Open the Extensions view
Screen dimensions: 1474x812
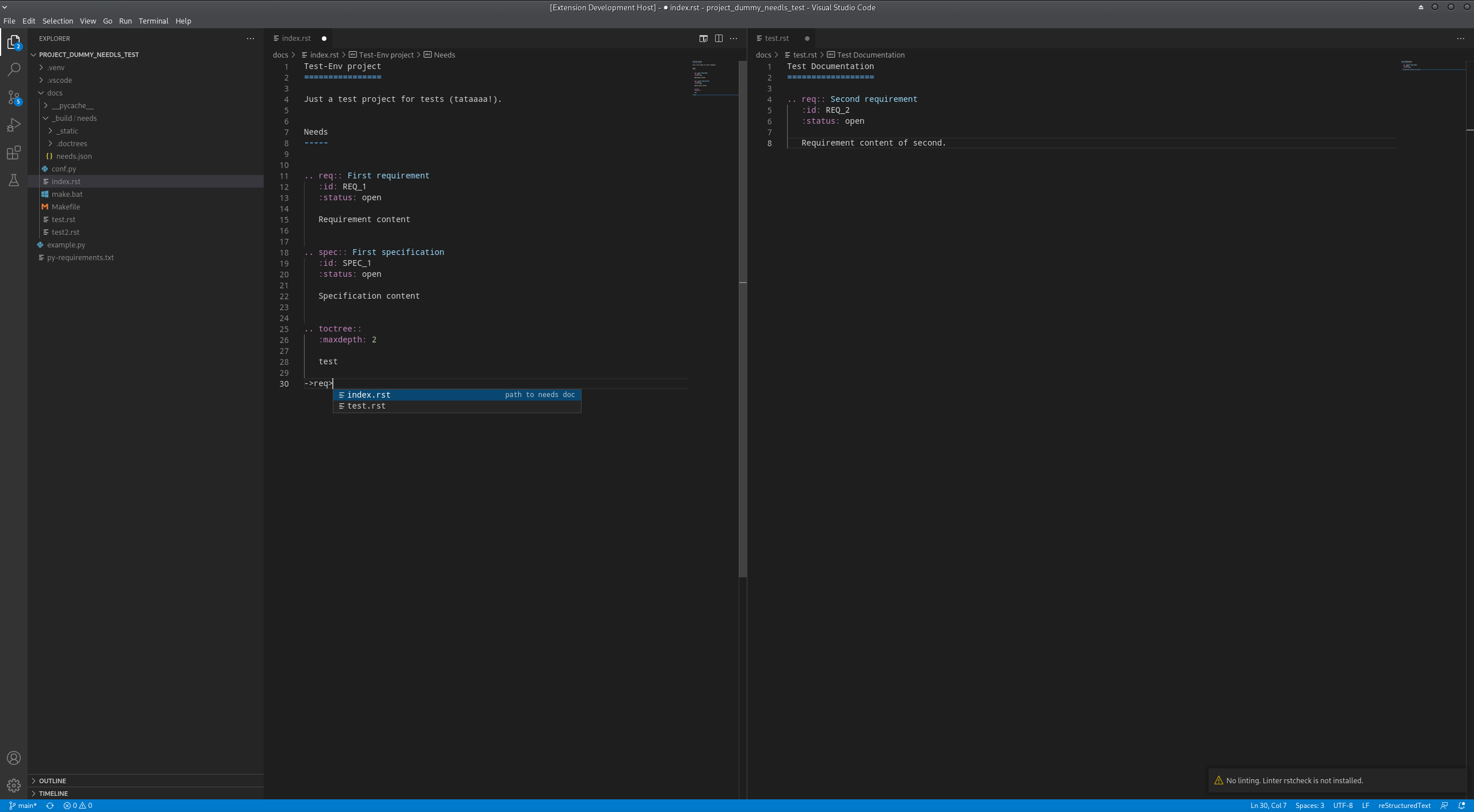[x=14, y=153]
